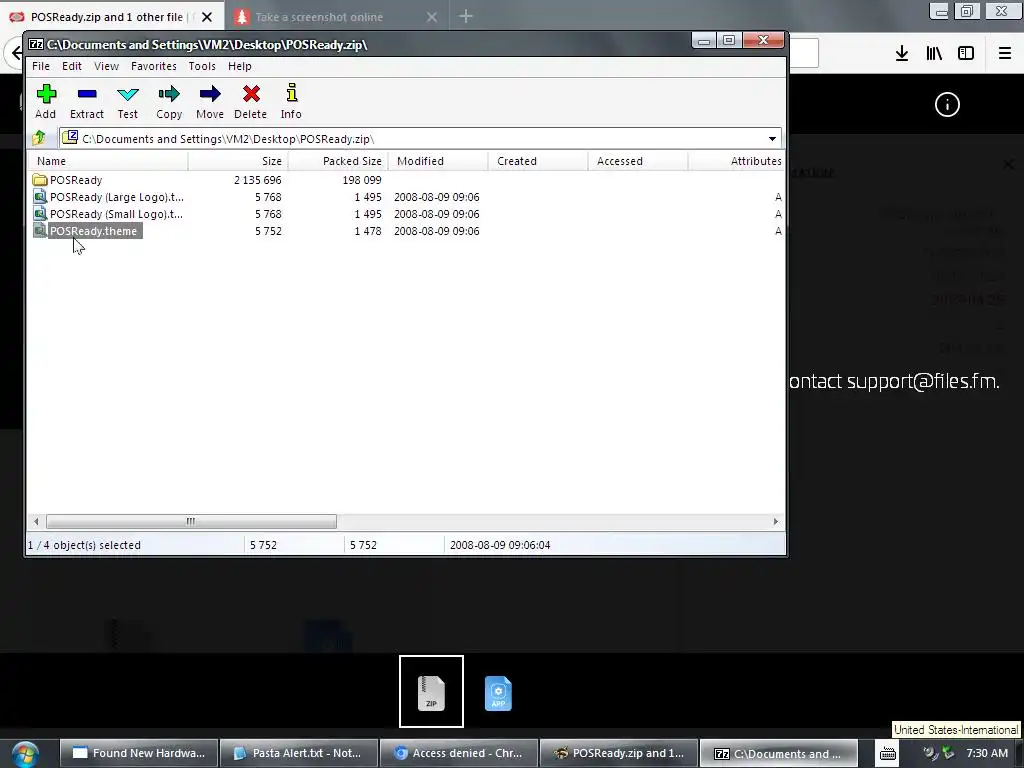This screenshot has width=1024, height=768.
Task: Select the POSReady.theme file name
Action: point(93,231)
